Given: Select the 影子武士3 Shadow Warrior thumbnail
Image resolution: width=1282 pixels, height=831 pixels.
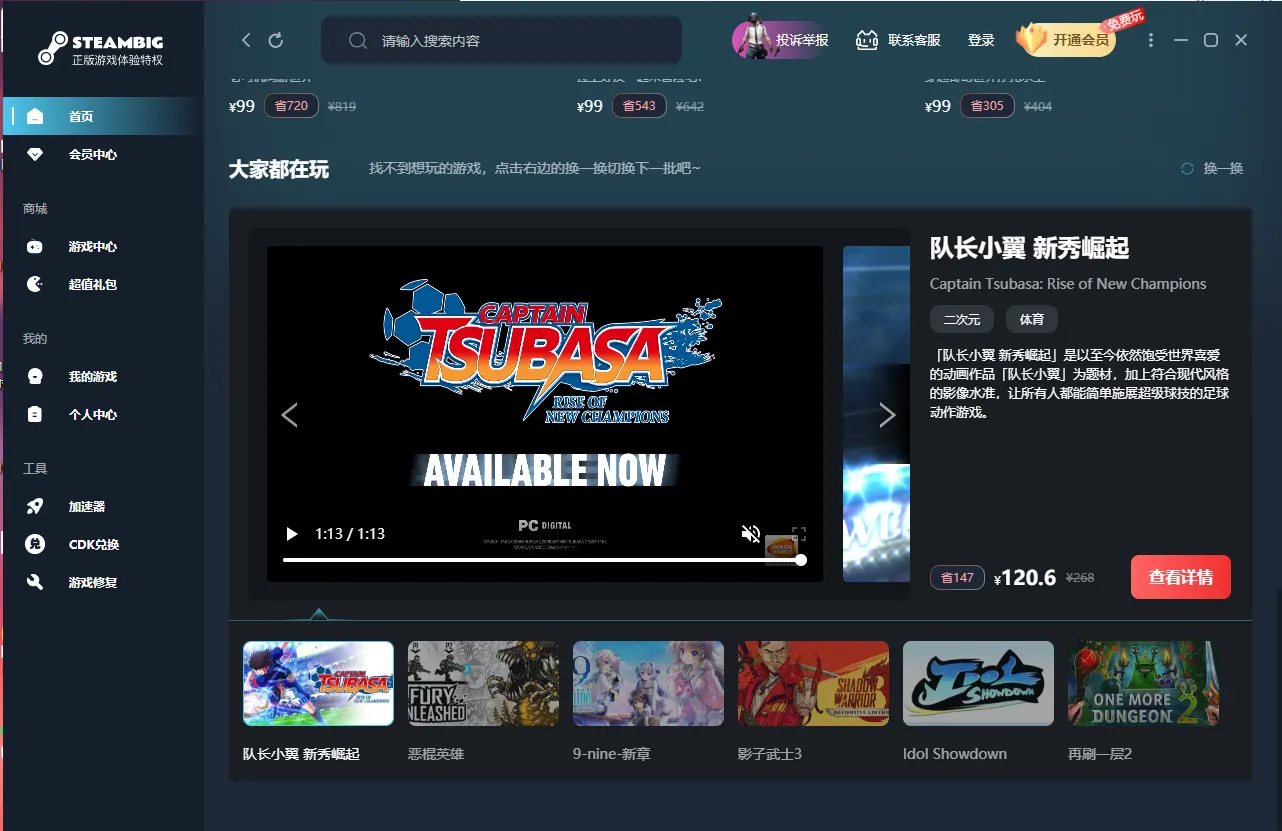Looking at the screenshot, I should point(813,683).
